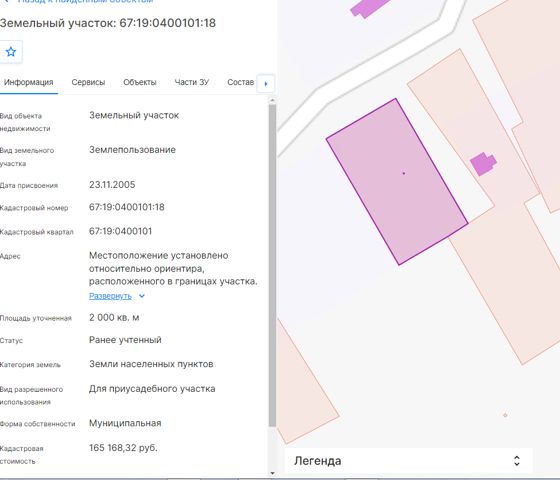Click the Площадь уточненная field label
560x482 pixels.
coord(36,318)
